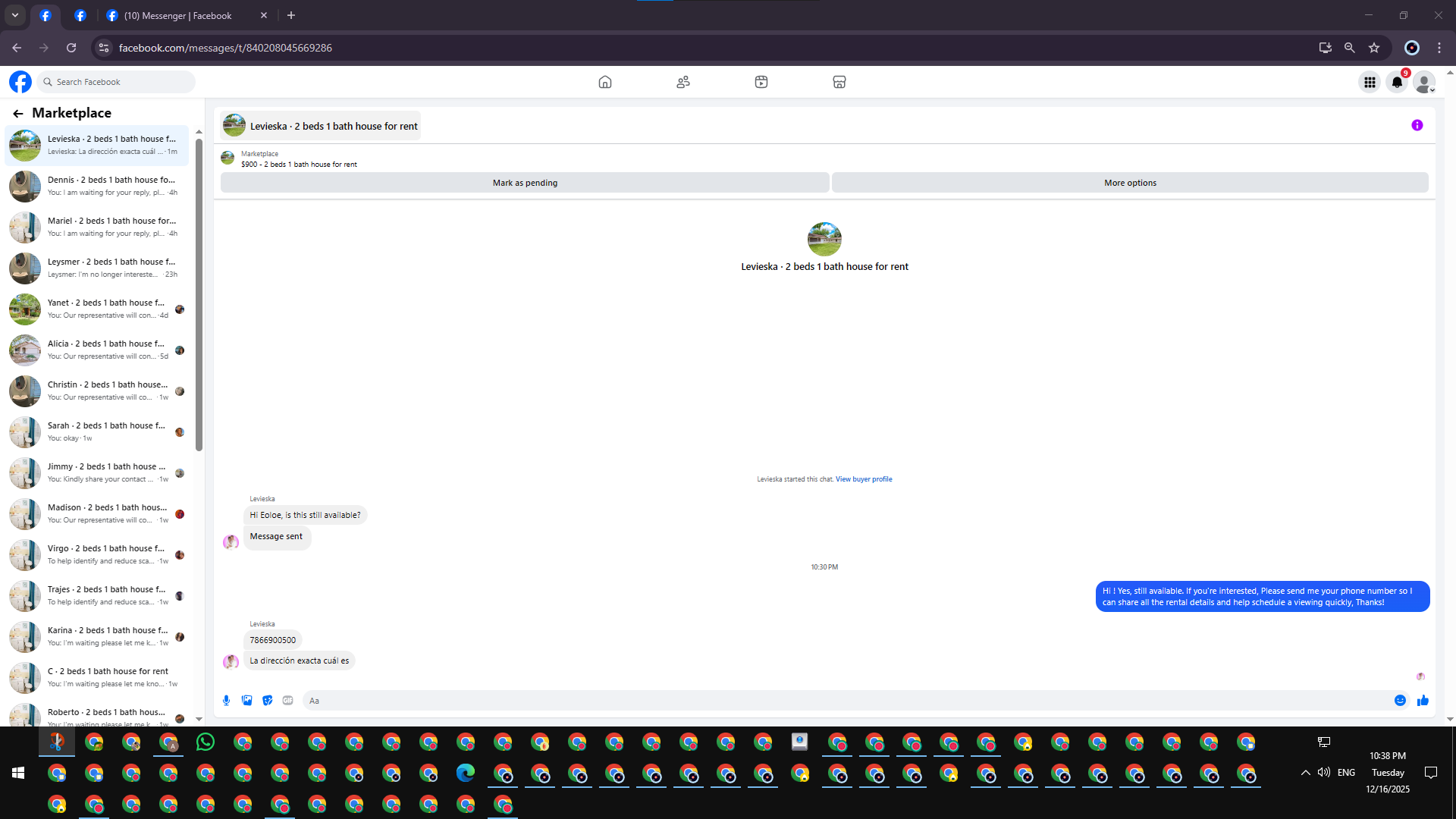Open the zoom magnifier icon in address bar
1456x819 pixels.
click(x=1350, y=48)
